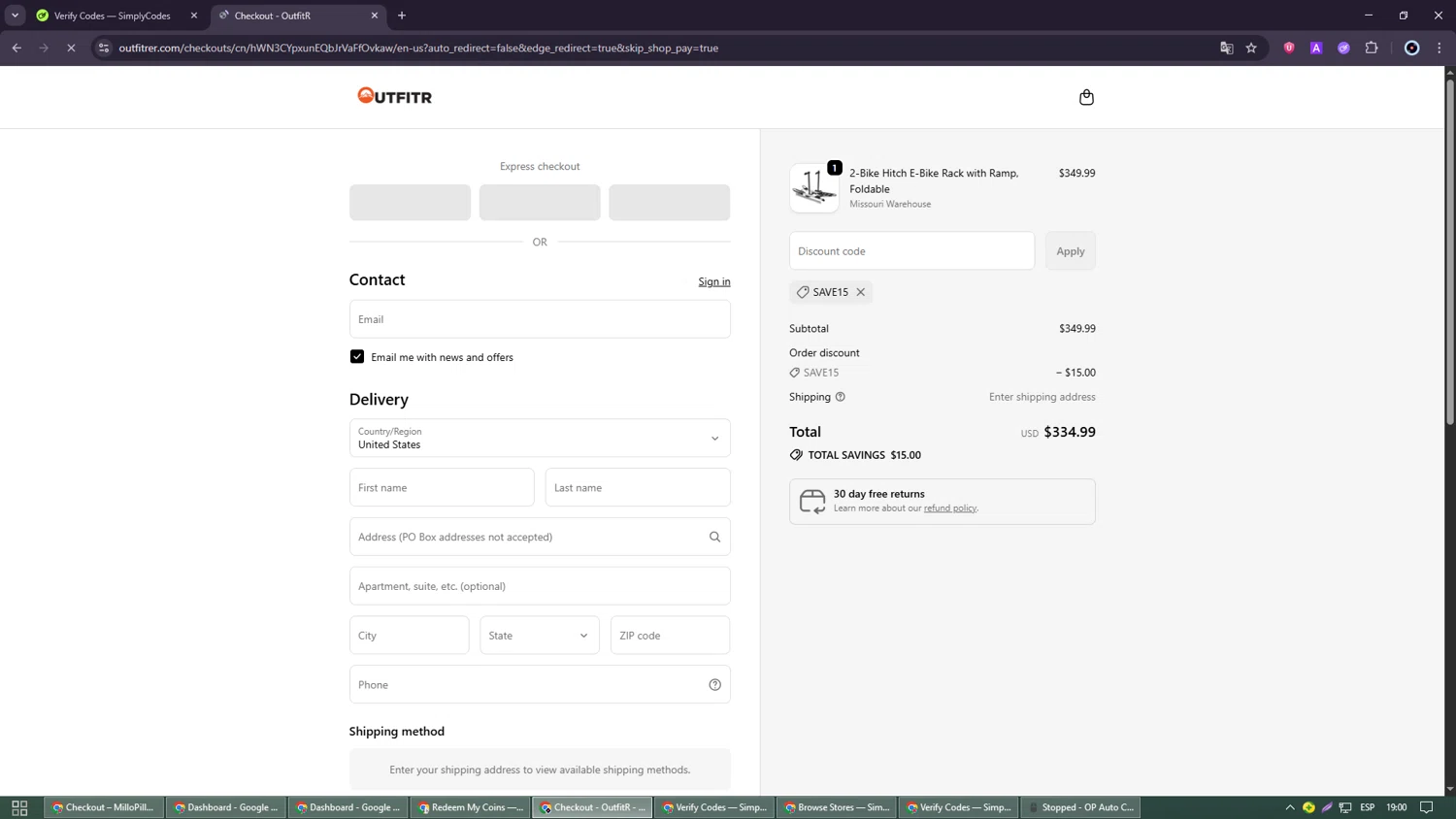The height and width of the screenshot is (819, 1456).
Task: Click the Email input field
Action: click(x=540, y=319)
